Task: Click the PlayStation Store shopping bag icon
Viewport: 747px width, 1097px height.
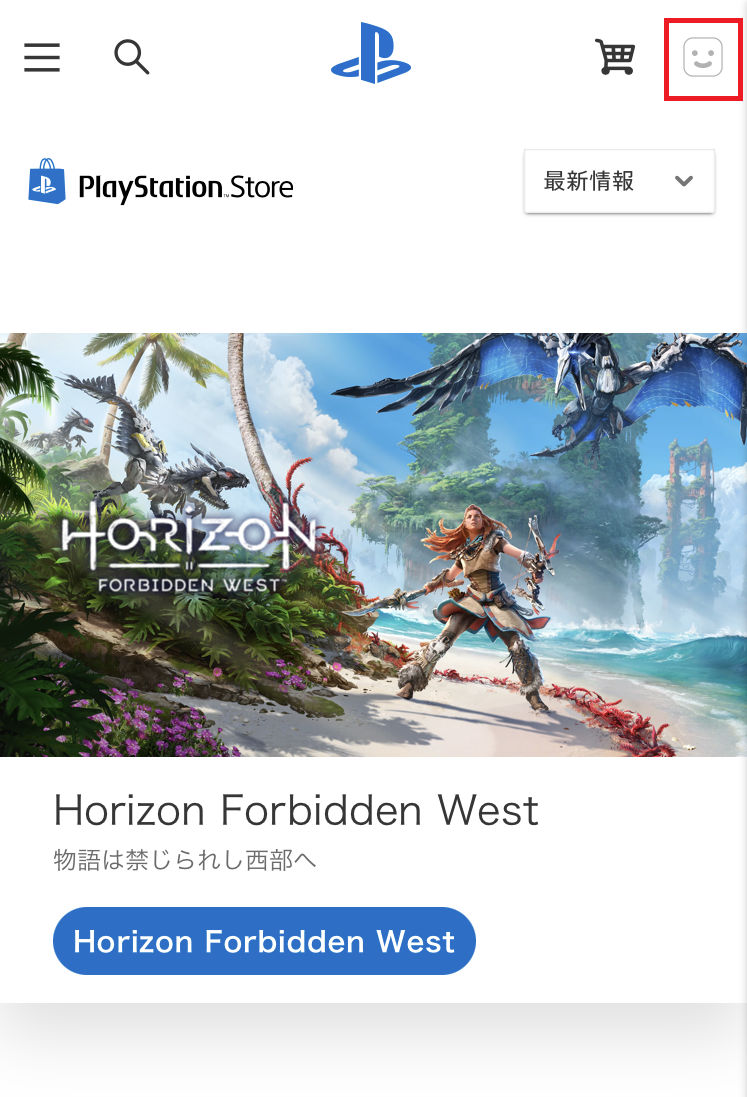Action: pyautogui.click(x=47, y=181)
